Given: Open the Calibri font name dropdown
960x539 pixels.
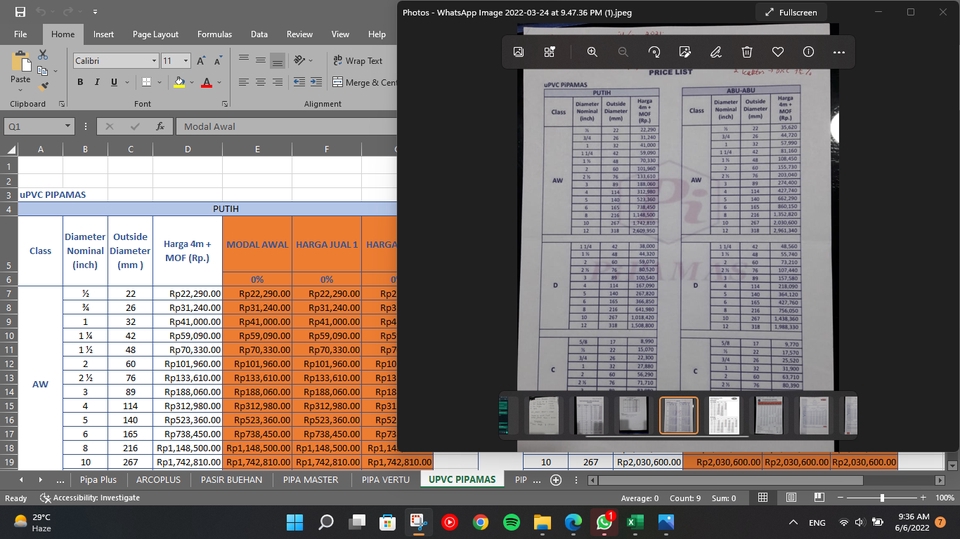Looking at the screenshot, I should pyautogui.click(x=154, y=61).
